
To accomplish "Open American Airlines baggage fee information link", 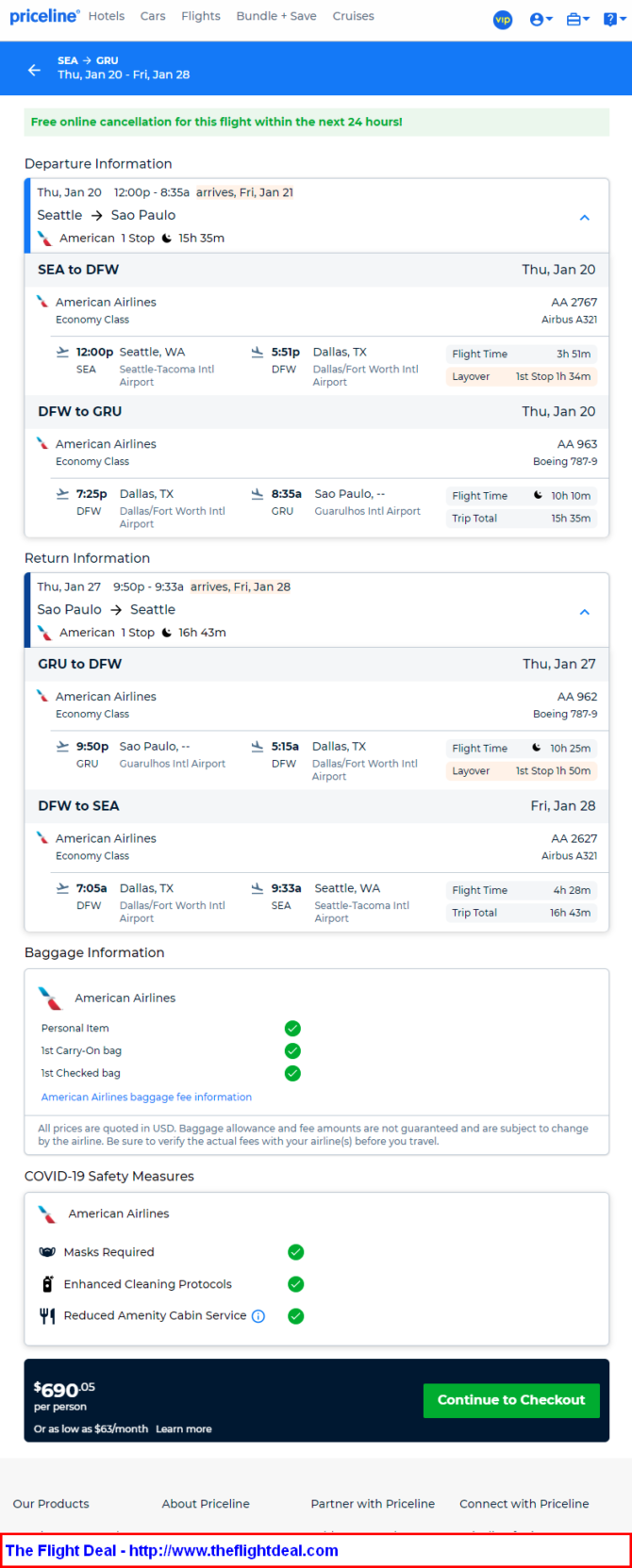I will (146, 1097).
